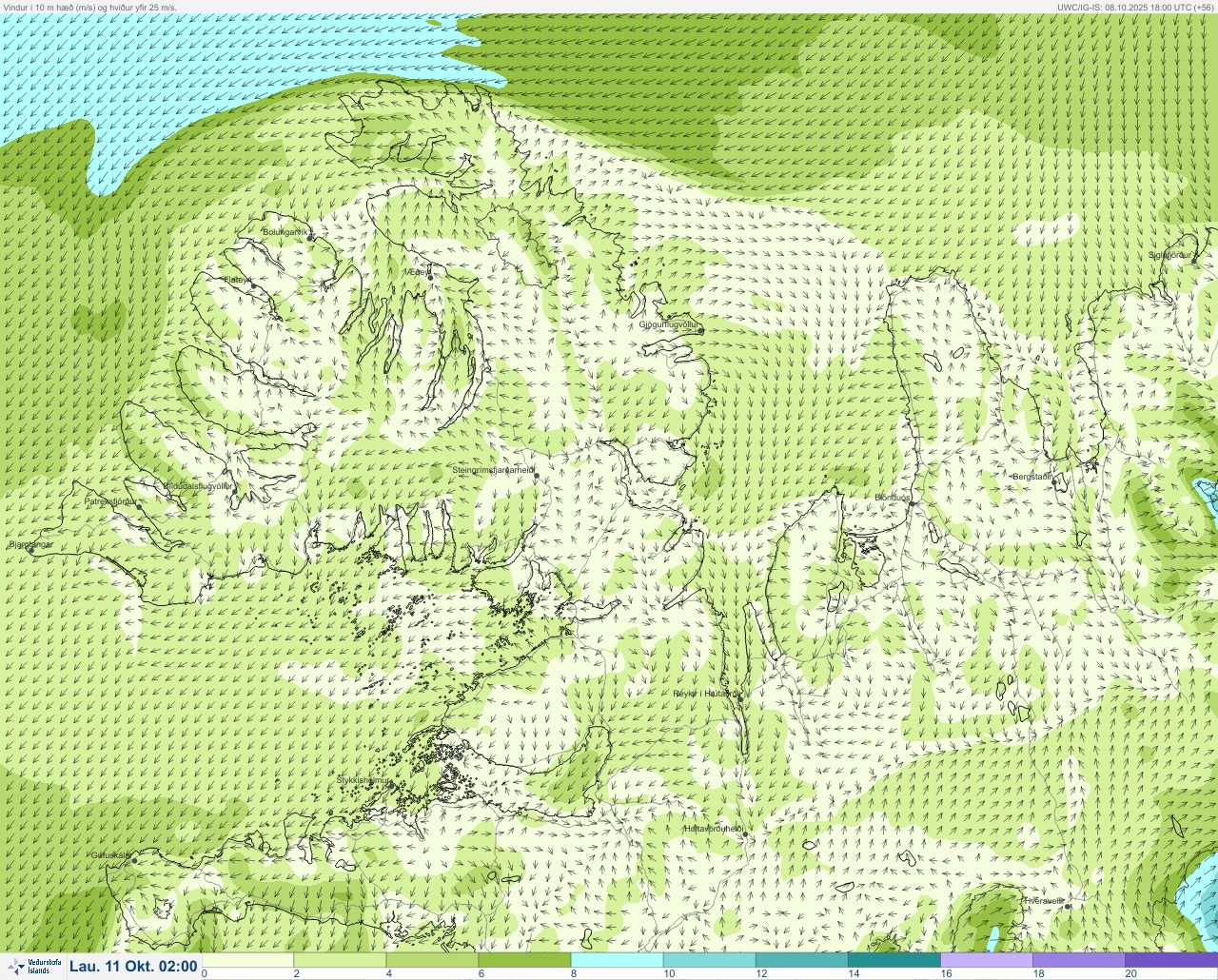The width and height of the screenshot is (1218, 980).
Task: Select the 12–14 m/s teal legend swatch
Action: coord(801,960)
